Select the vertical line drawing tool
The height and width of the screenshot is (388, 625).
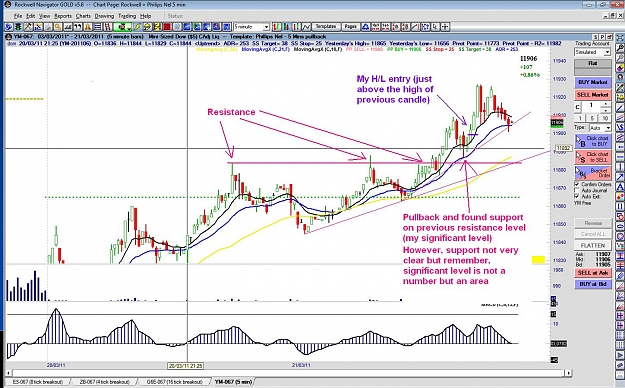coord(619,166)
